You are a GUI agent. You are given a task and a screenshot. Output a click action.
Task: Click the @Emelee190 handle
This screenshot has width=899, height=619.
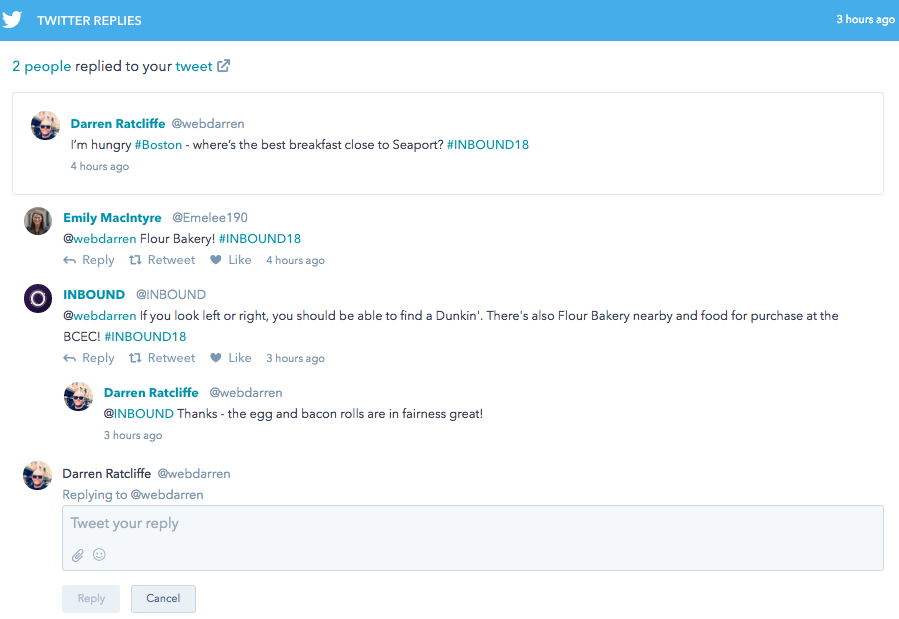click(210, 218)
